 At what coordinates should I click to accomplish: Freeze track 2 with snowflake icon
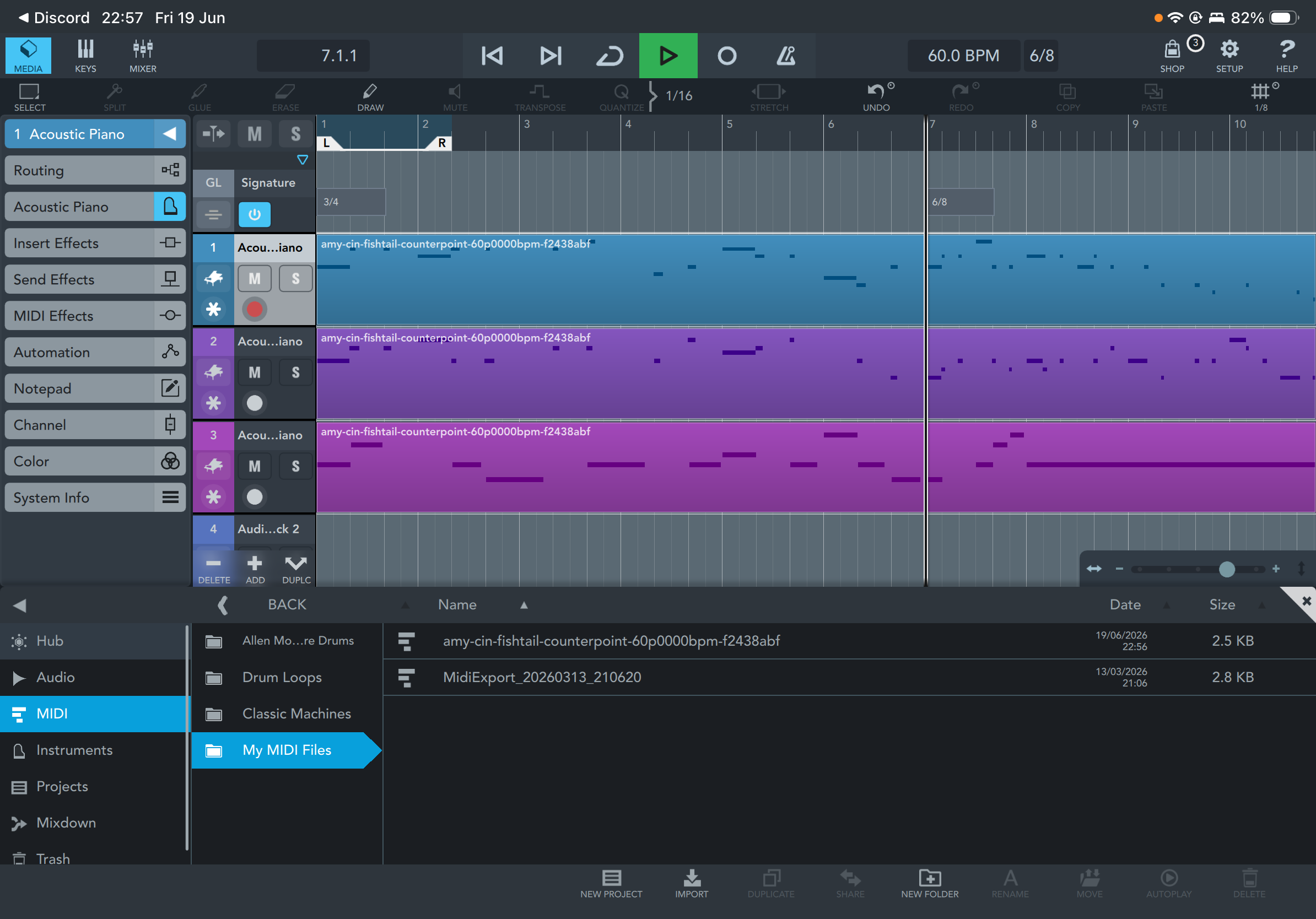[x=213, y=403]
